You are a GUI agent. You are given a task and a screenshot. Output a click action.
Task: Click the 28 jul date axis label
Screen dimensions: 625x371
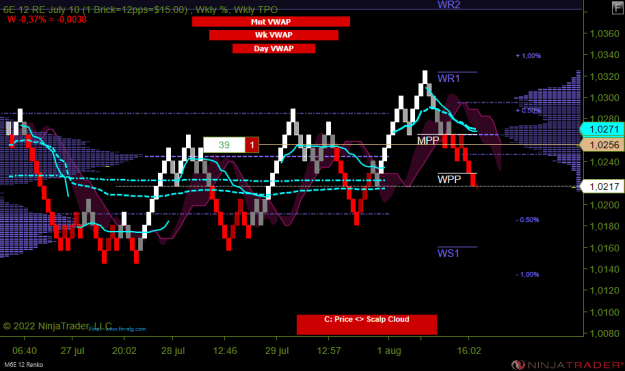point(173,351)
